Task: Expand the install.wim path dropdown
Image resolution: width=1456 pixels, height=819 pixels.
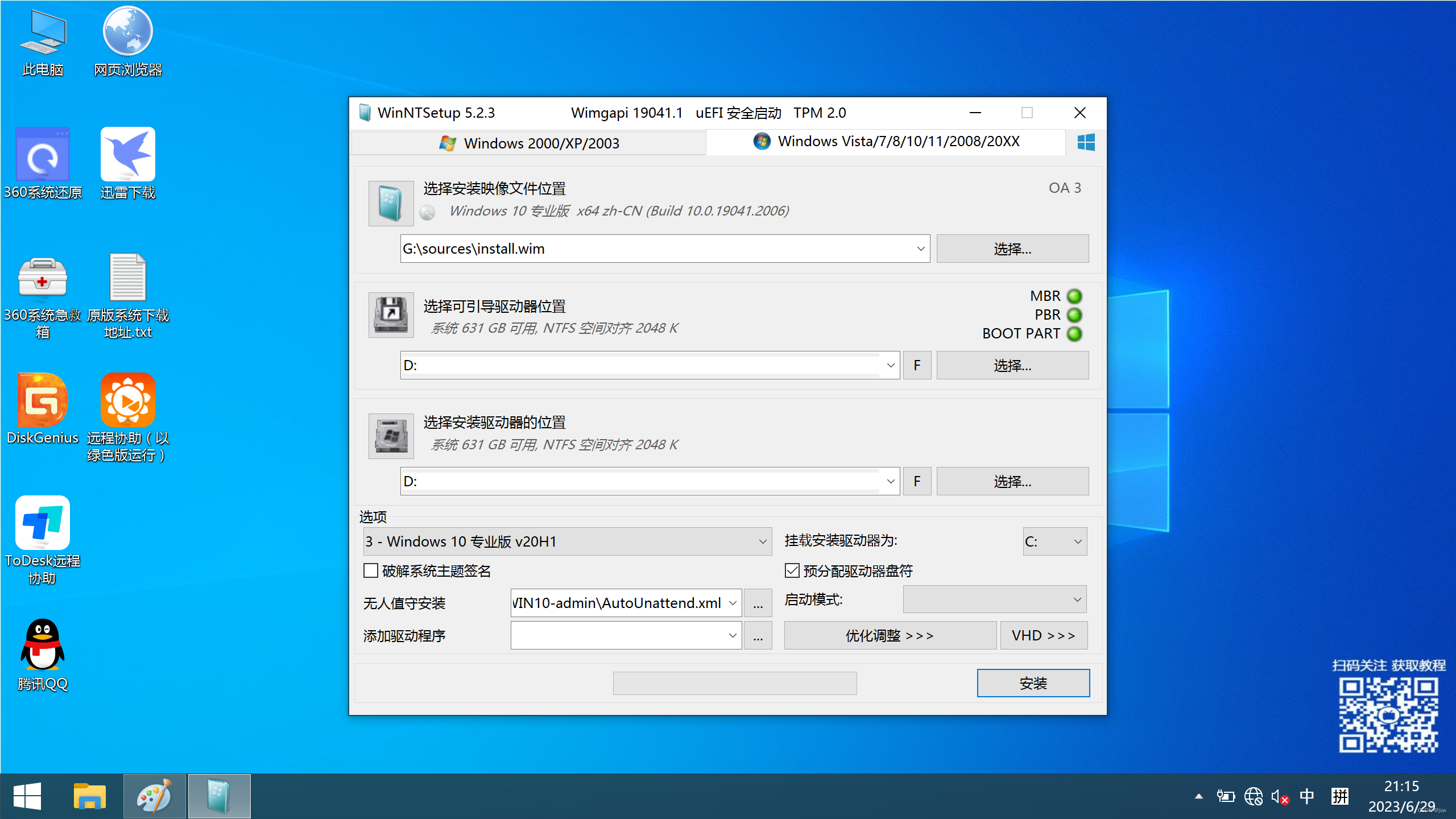Action: pyautogui.click(x=920, y=249)
